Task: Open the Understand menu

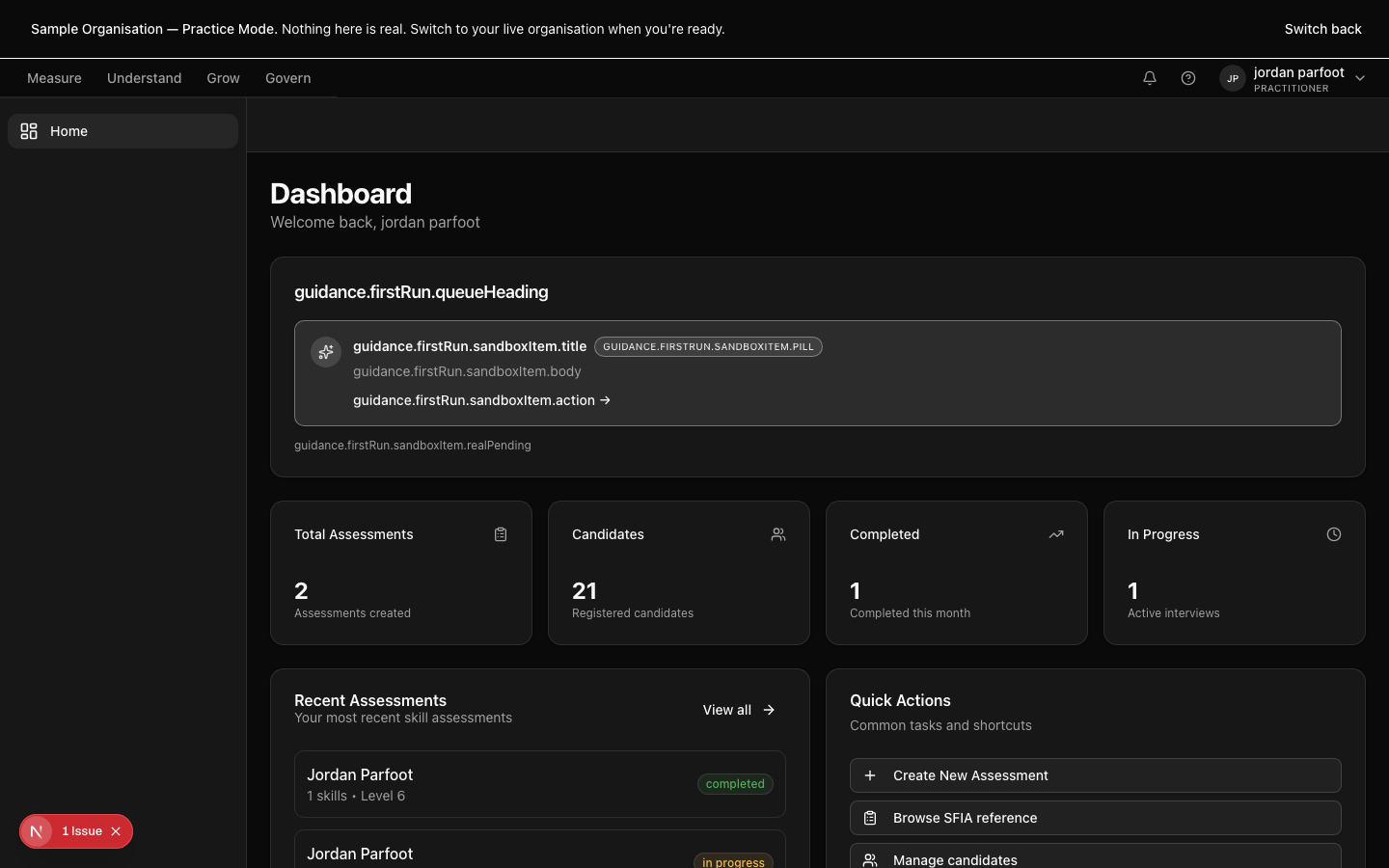Action: 144,78
